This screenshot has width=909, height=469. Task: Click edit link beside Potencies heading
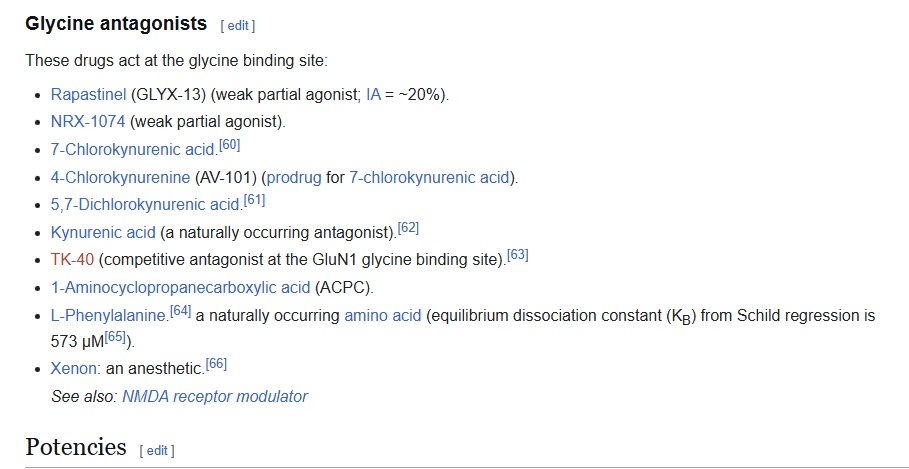point(157,450)
